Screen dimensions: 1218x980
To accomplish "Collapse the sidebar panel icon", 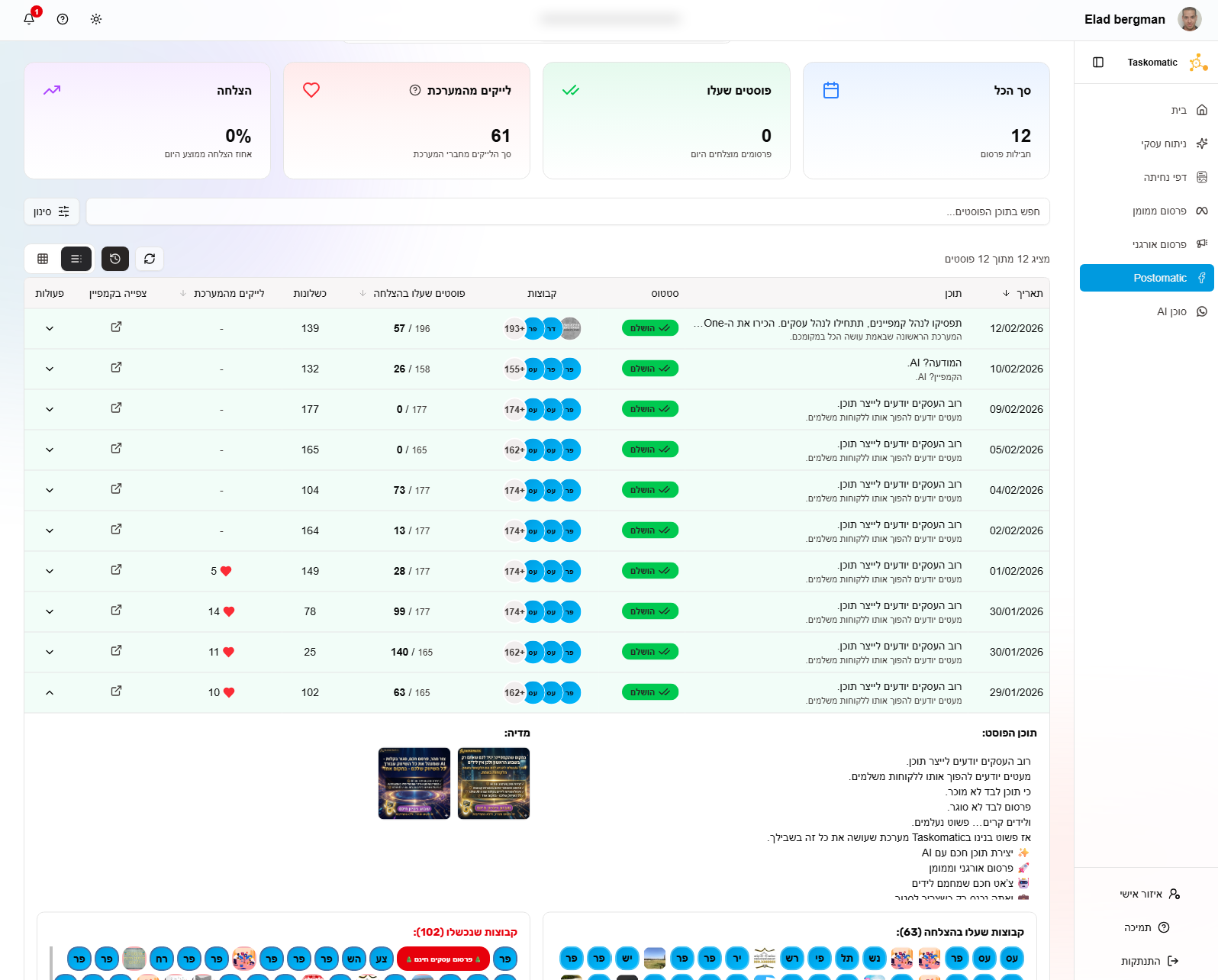I will (x=1098, y=63).
